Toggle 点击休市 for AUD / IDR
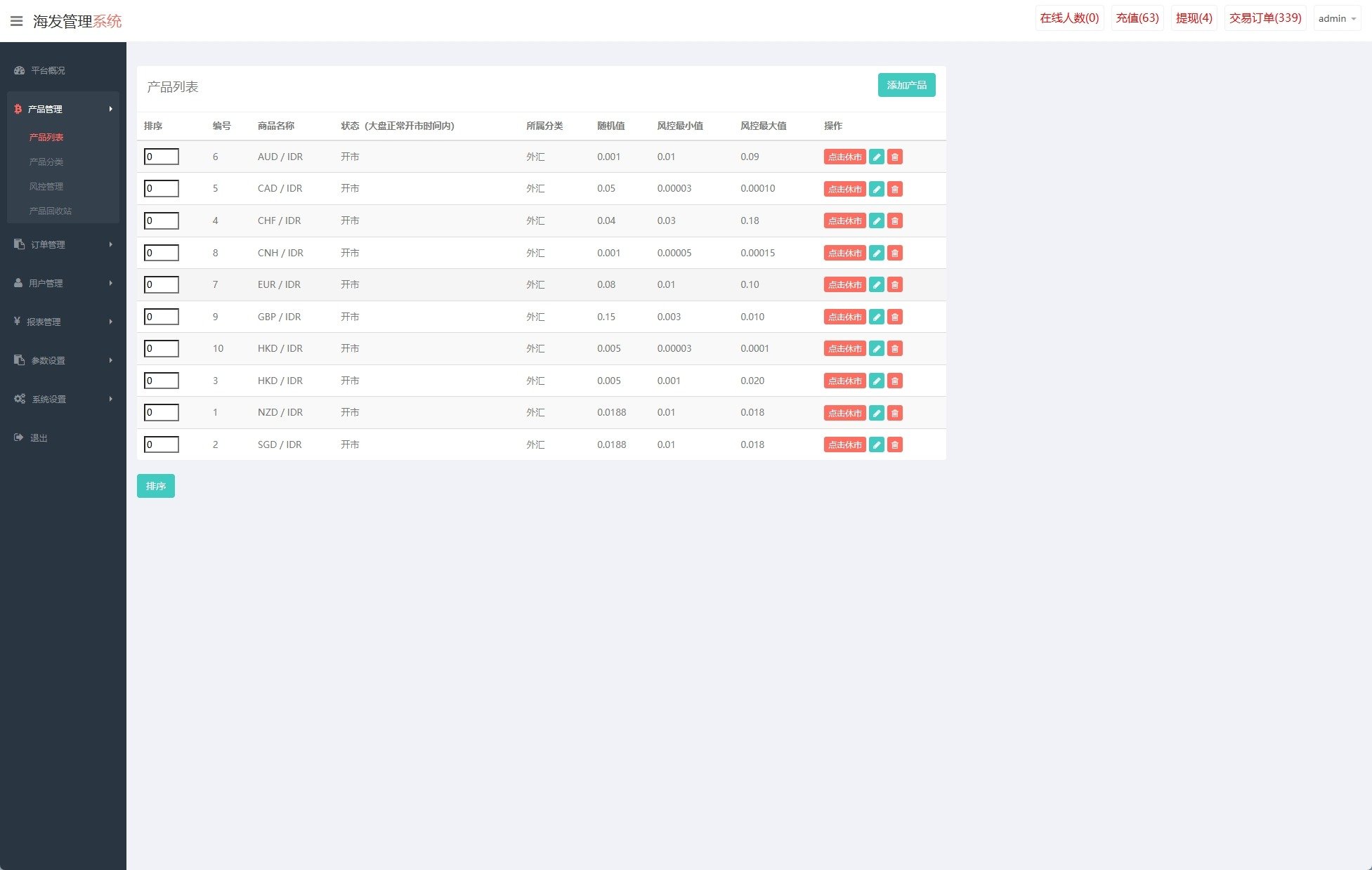 pos(844,157)
